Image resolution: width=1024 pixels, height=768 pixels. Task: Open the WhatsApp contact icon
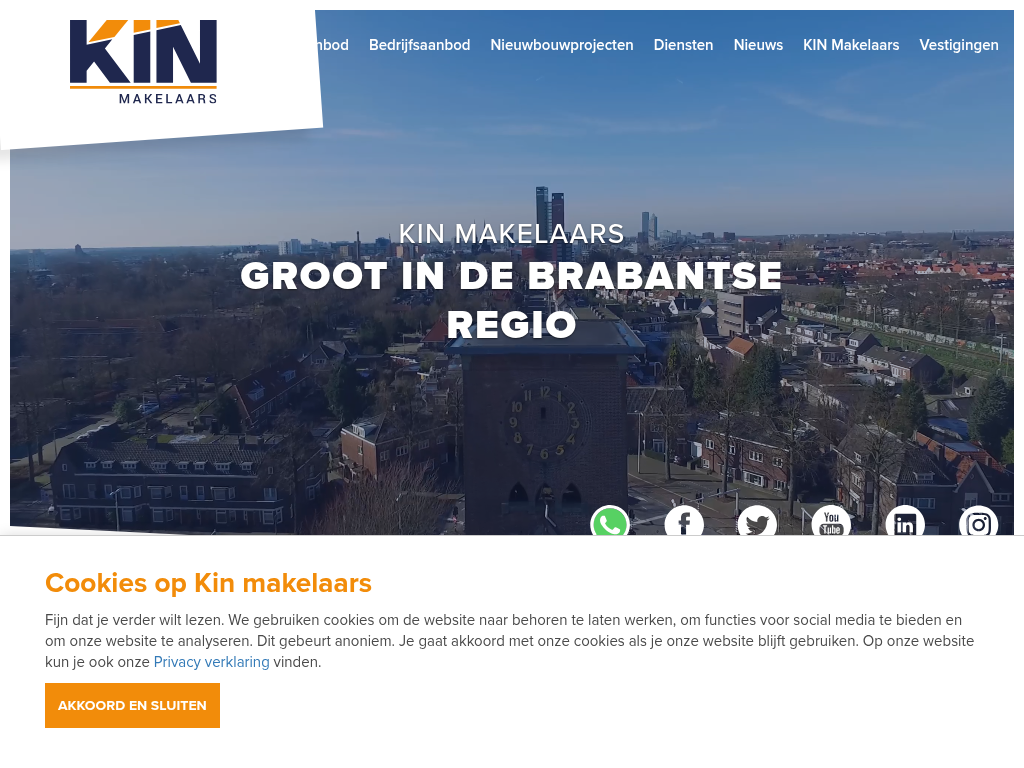(x=610, y=520)
